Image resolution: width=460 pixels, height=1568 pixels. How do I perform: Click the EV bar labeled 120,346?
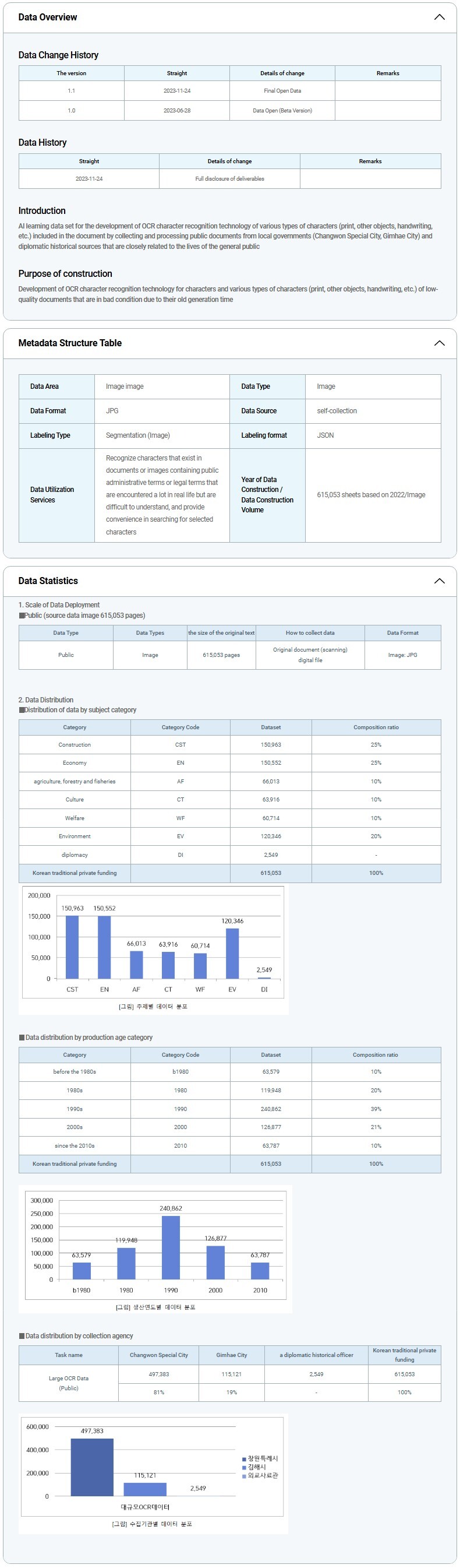coord(232,952)
